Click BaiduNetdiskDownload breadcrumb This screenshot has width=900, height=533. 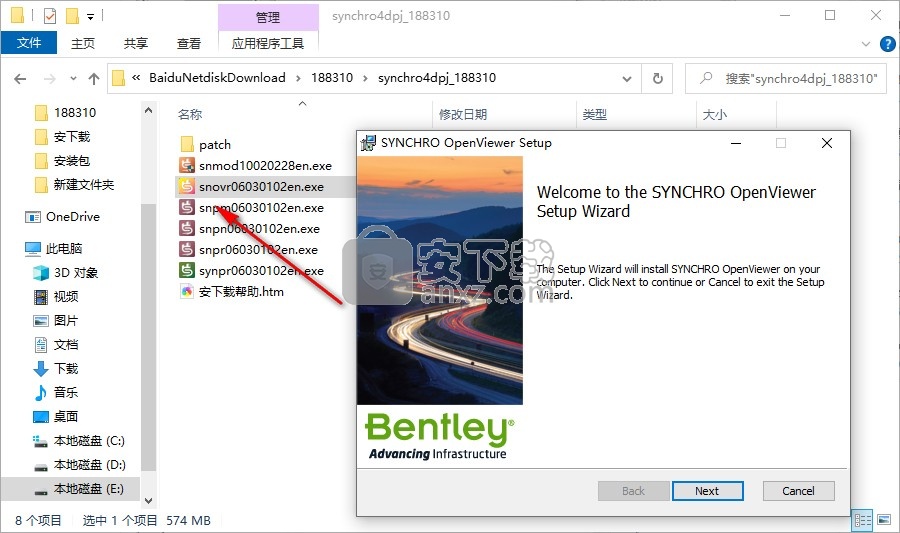217,77
